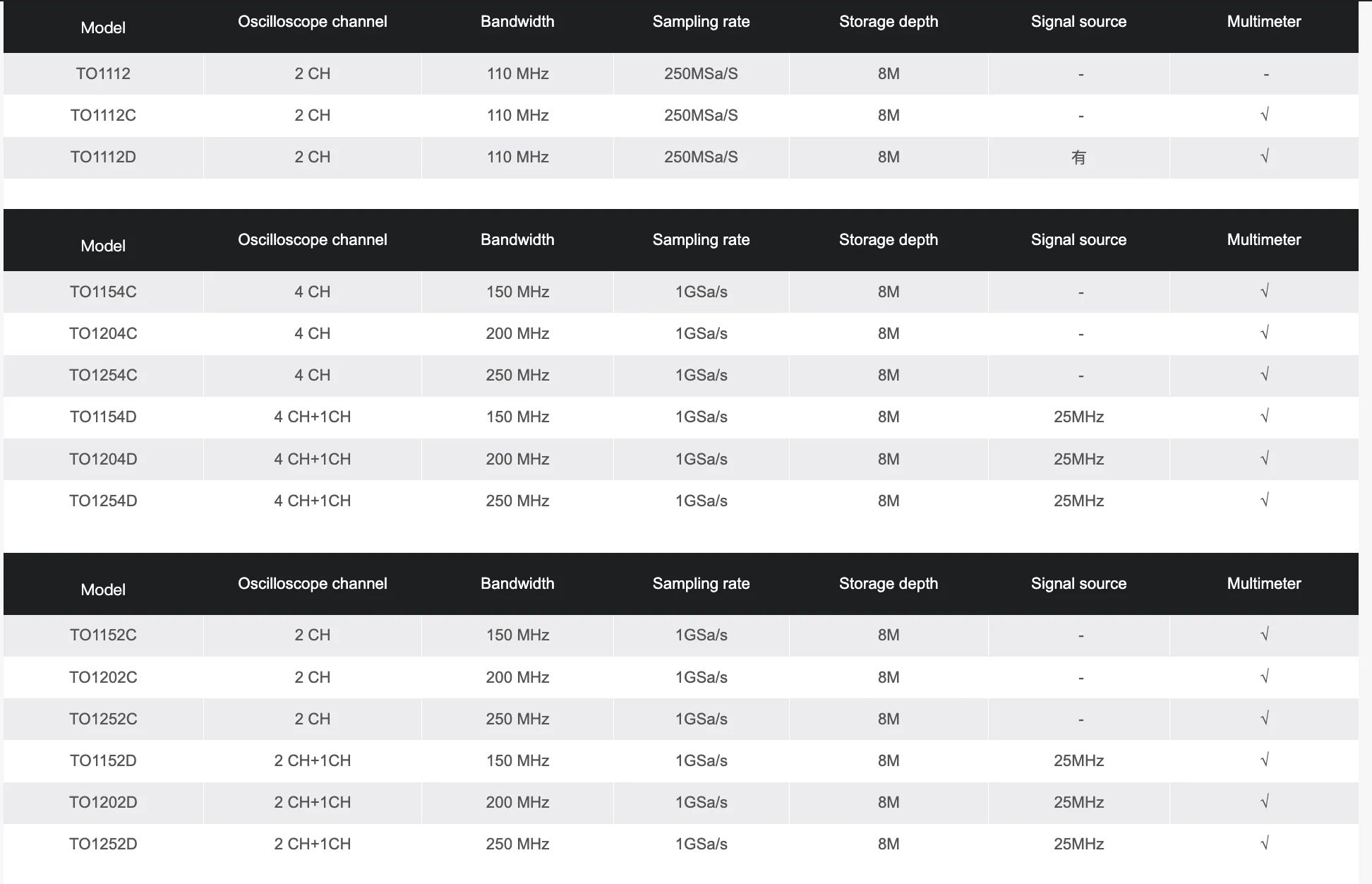Click the TO1252D multimeter checkmark
The height and width of the screenshot is (884, 1372).
[1264, 843]
